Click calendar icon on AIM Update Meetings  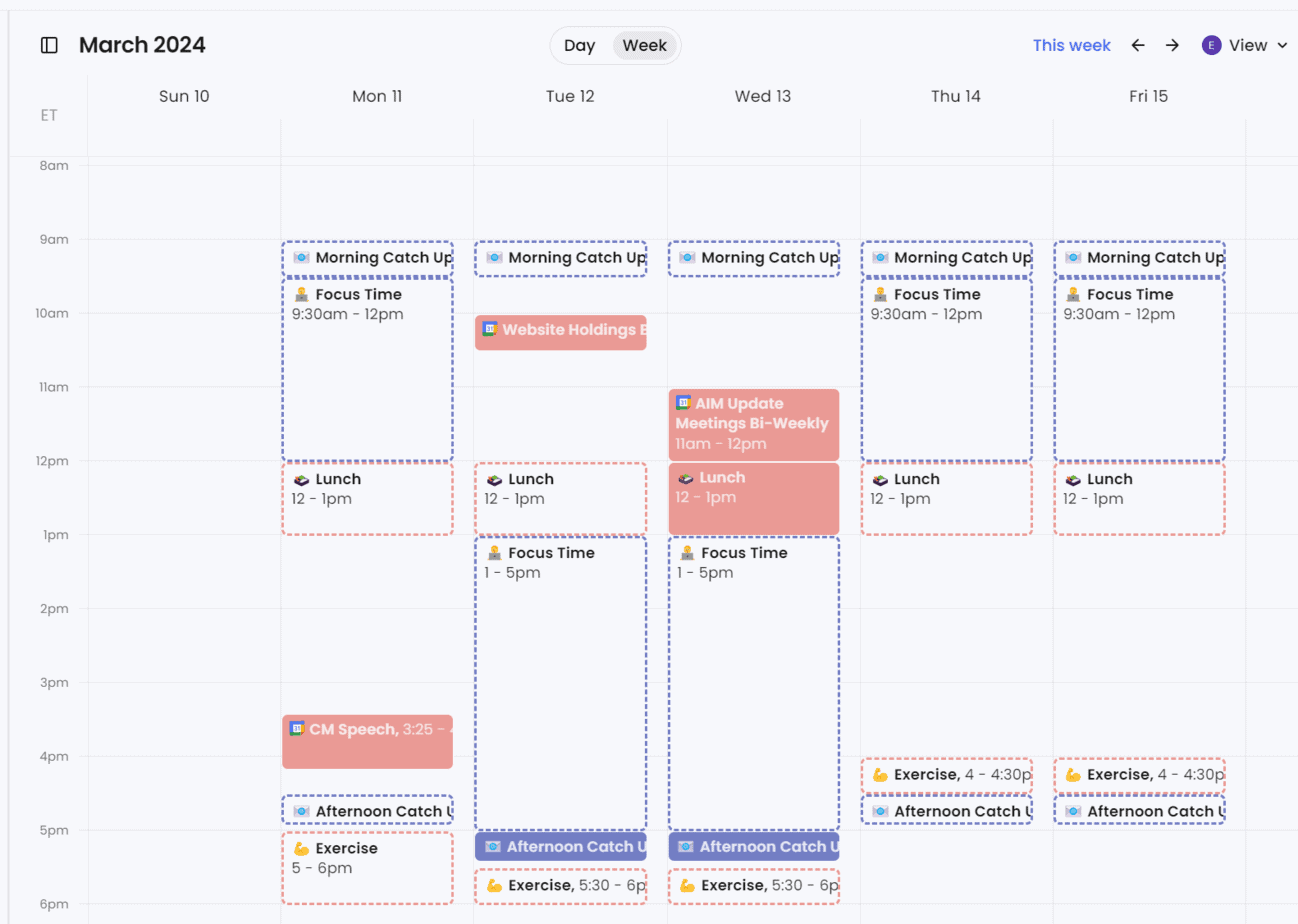pyautogui.click(x=683, y=403)
